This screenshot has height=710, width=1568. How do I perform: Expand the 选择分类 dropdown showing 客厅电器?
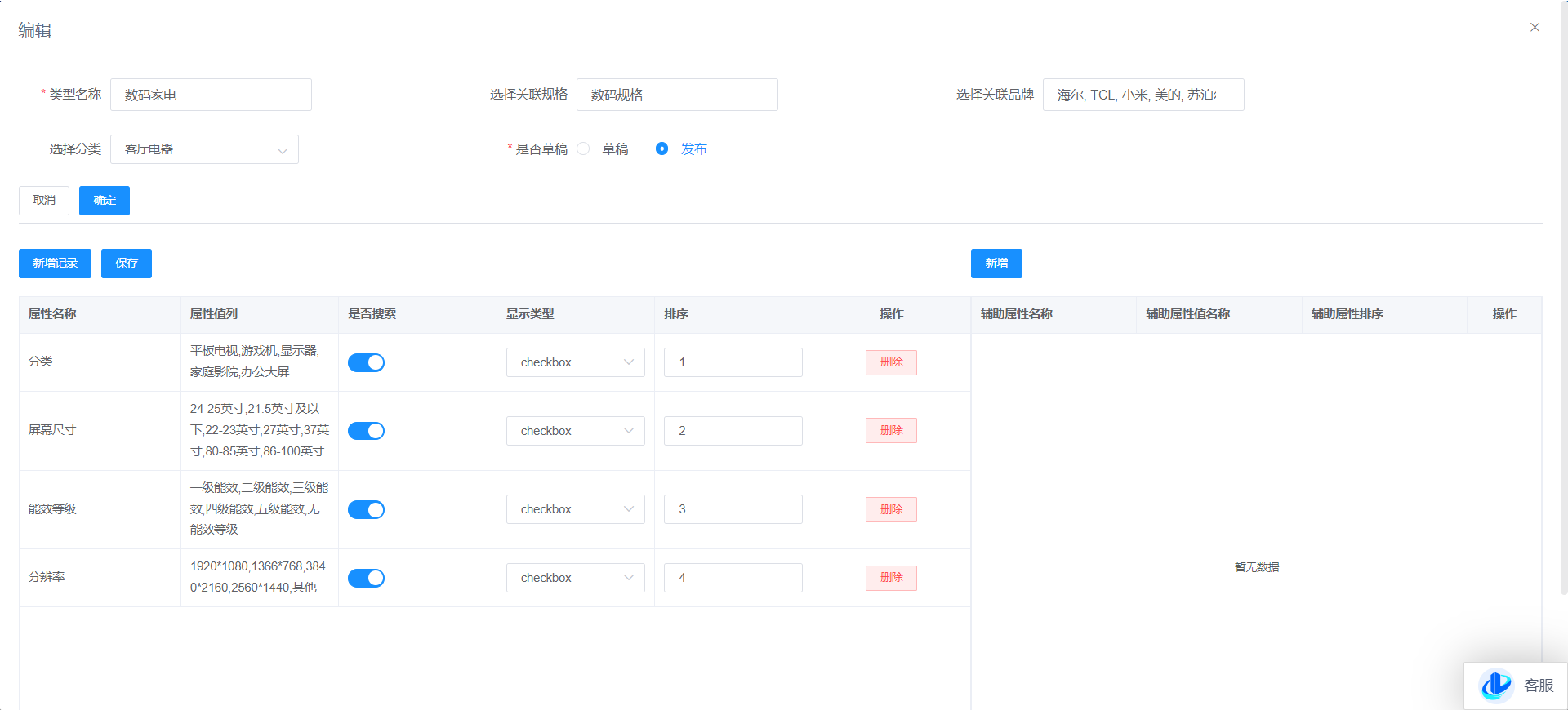click(204, 149)
